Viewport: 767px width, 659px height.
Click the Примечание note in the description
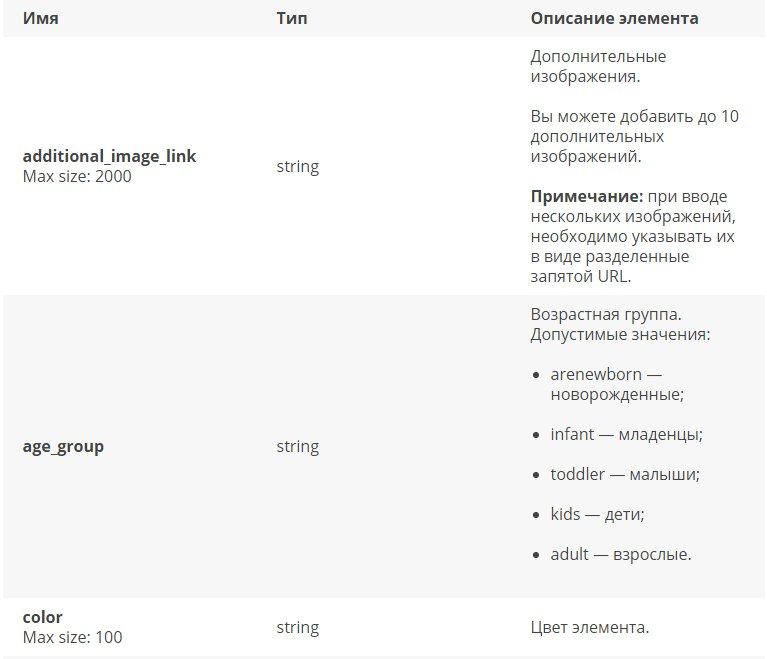point(633,236)
